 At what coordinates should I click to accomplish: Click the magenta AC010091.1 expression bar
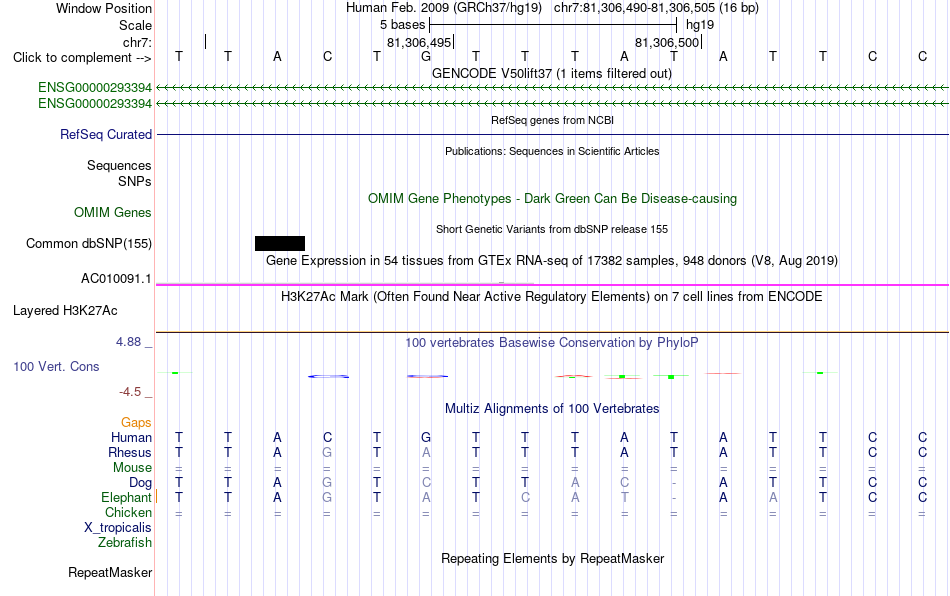tap(552, 284)
